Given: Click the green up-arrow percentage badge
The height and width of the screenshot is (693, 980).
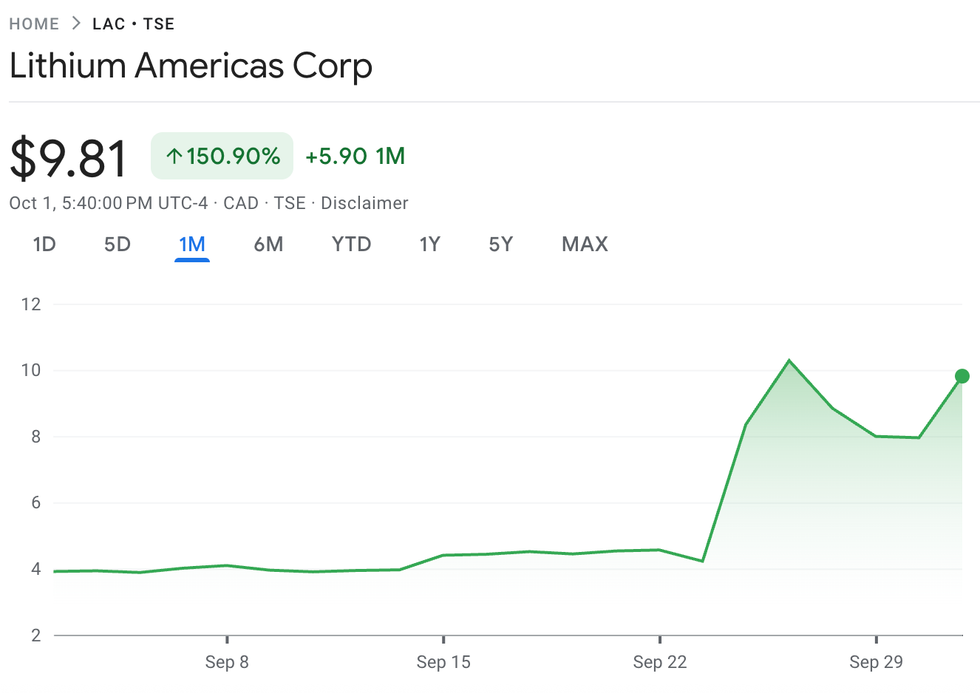Looking at the screenshot, I should coord(222,157).
